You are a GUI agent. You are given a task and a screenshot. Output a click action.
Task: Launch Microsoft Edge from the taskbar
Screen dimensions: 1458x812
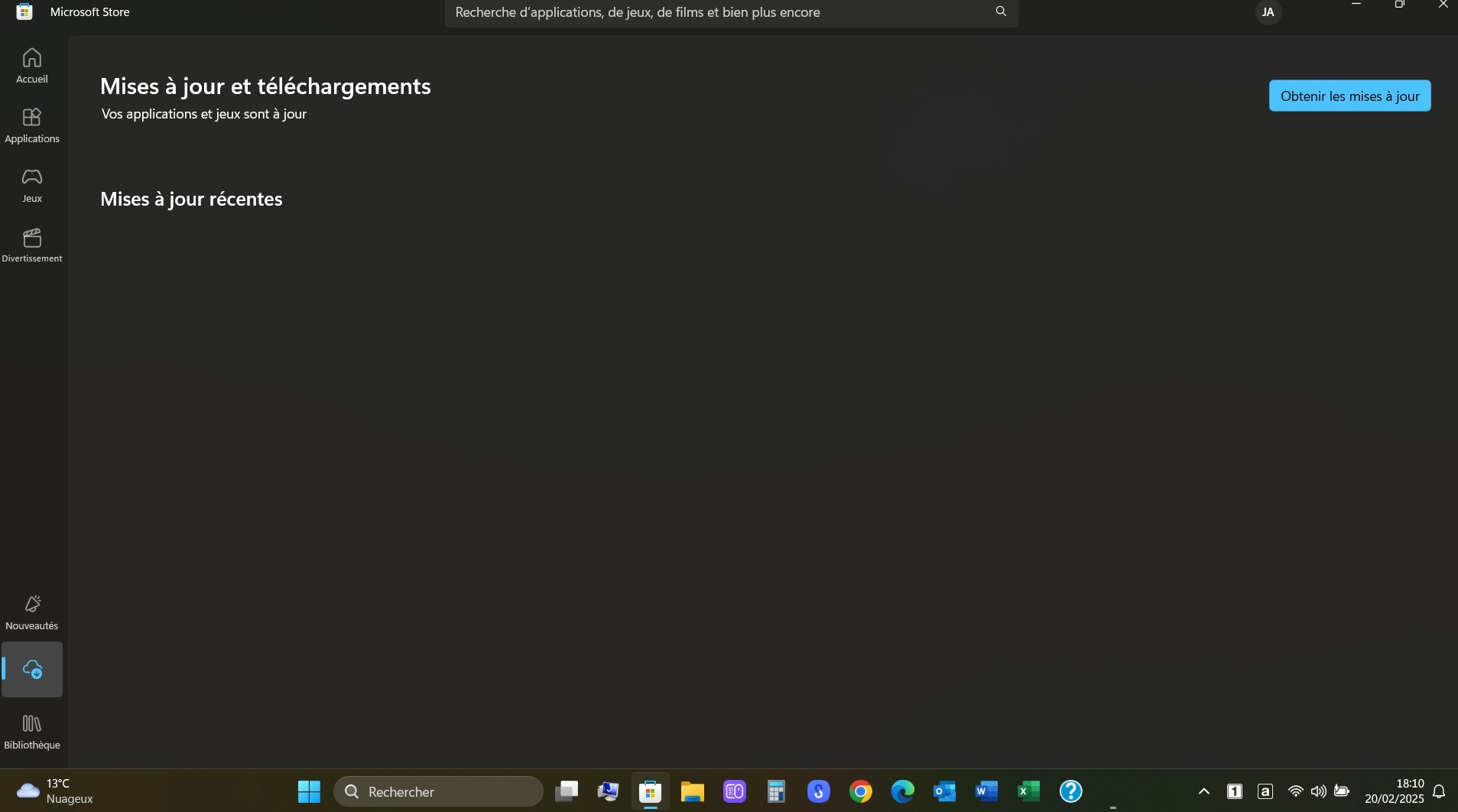903,791
